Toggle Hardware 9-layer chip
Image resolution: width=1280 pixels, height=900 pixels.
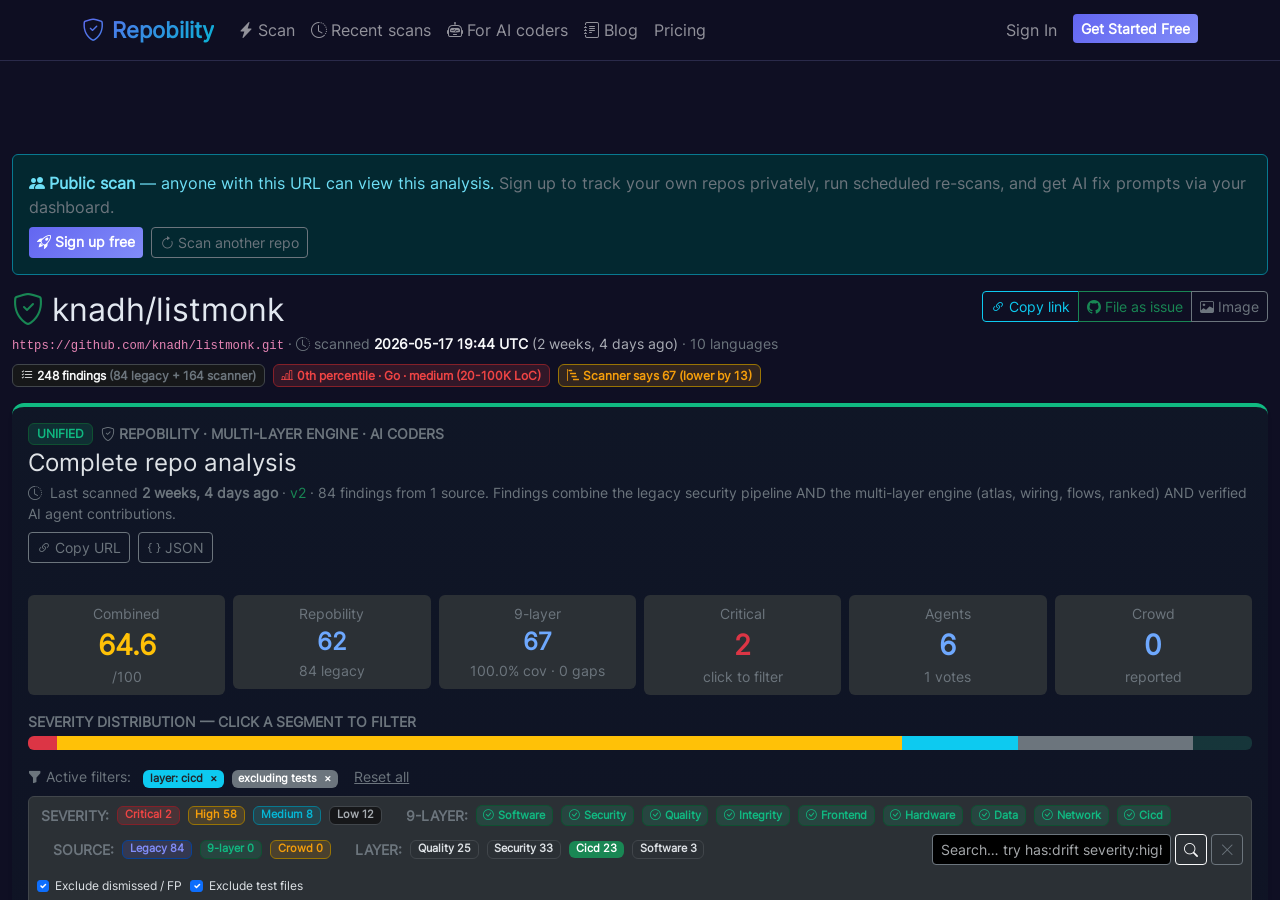tap(923, 815)
